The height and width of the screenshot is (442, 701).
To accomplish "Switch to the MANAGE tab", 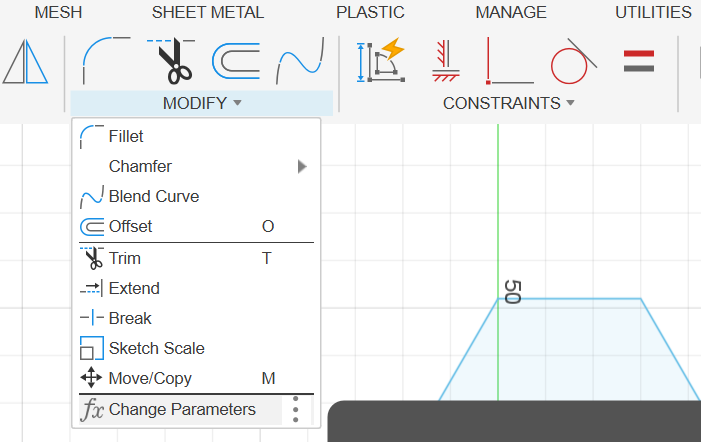I will (x=511, y=12).
